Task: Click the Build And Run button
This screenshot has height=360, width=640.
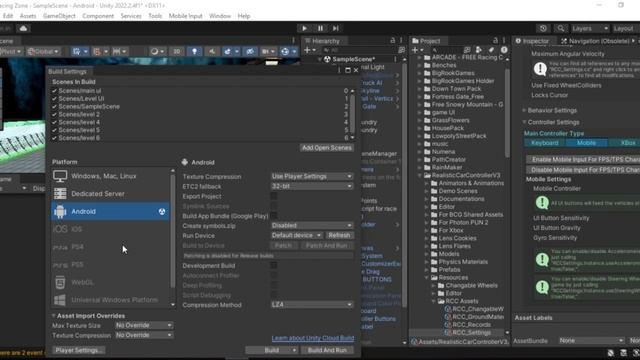Action: [327, 350]
